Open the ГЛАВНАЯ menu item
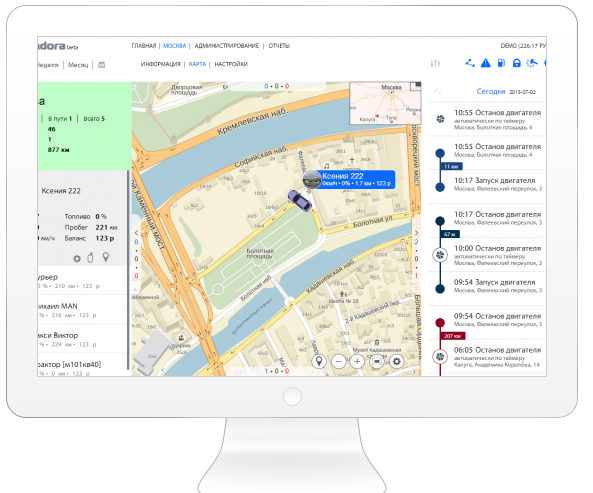This screenshot has height=493, width=593. pyautogui.click(x=144, y=46)
